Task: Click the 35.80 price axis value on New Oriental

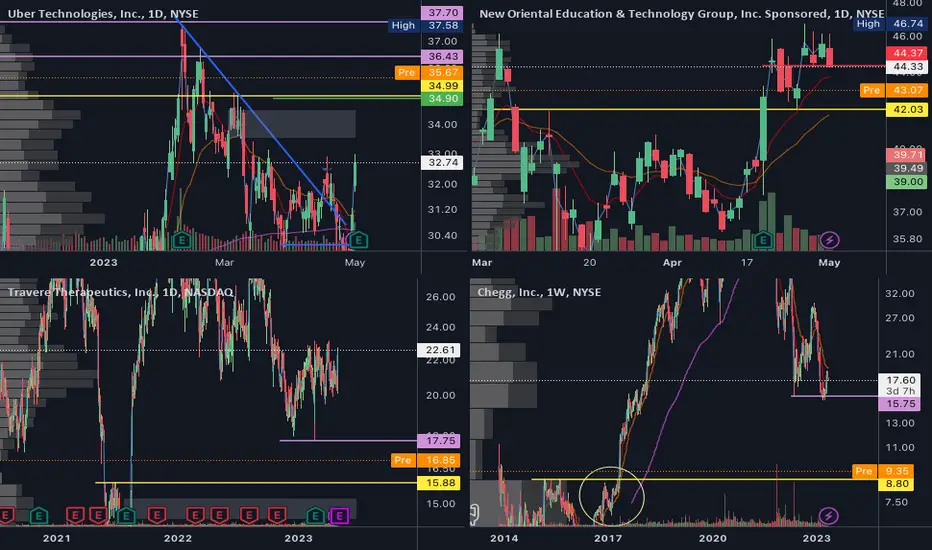Action: pyautogui.click(x=908, y=238)
